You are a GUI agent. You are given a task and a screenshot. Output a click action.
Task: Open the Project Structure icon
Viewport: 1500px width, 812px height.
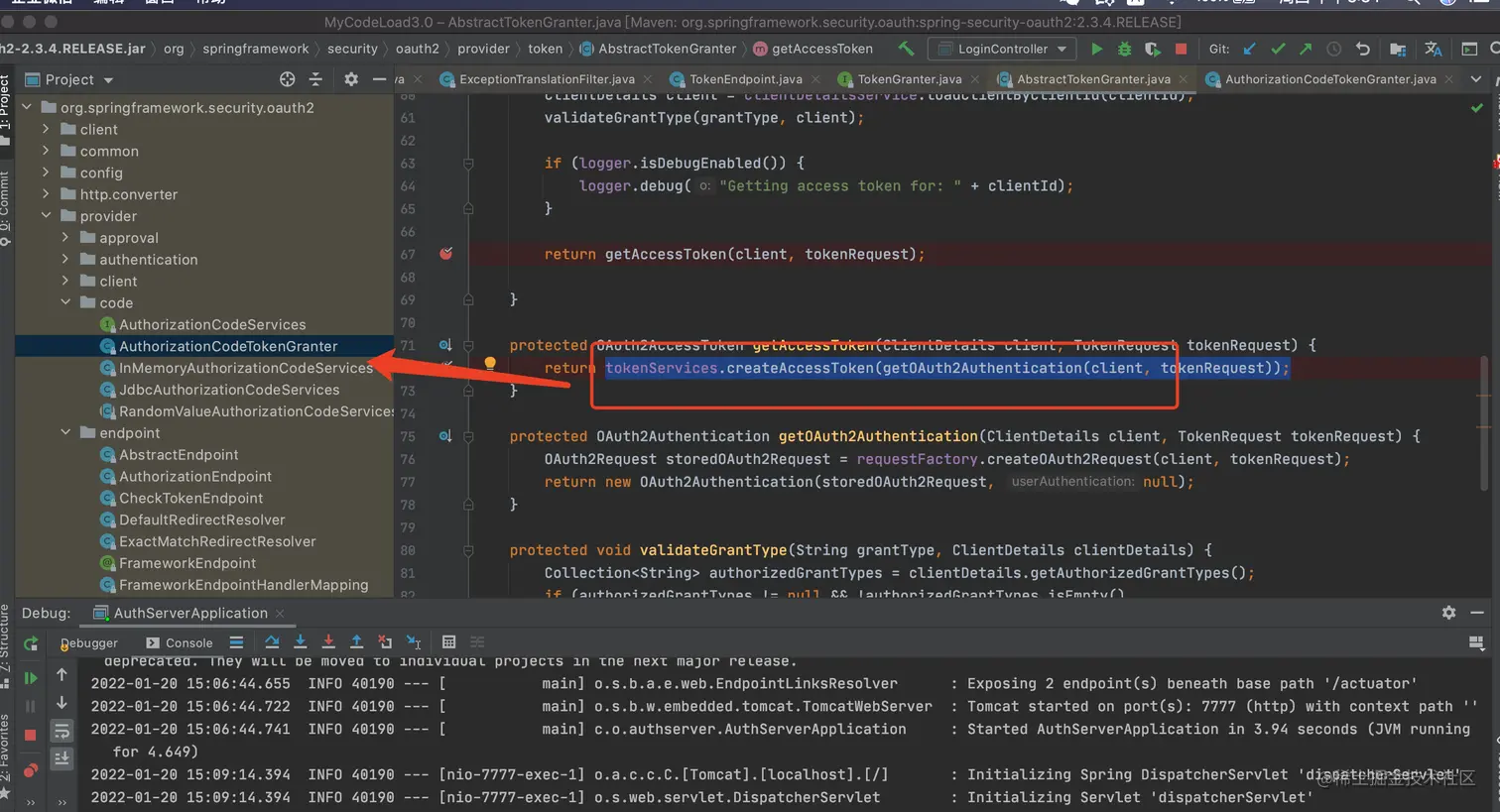coord(1398,49)
